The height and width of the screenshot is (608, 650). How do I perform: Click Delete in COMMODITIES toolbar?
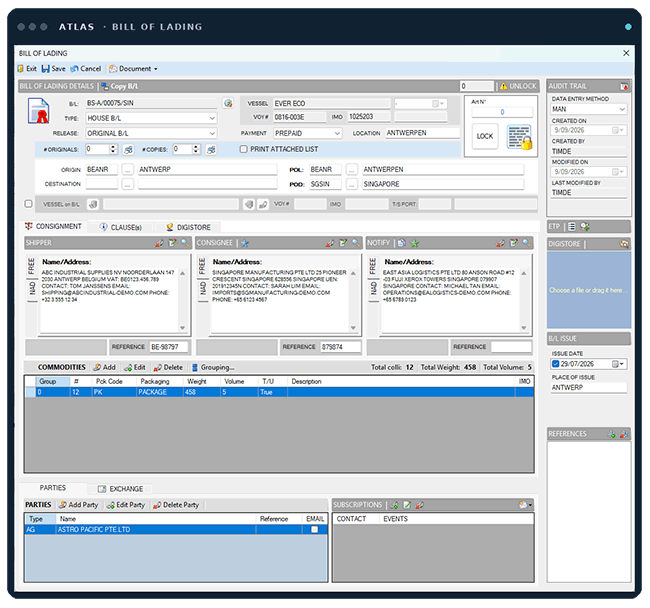coord(168,367)
